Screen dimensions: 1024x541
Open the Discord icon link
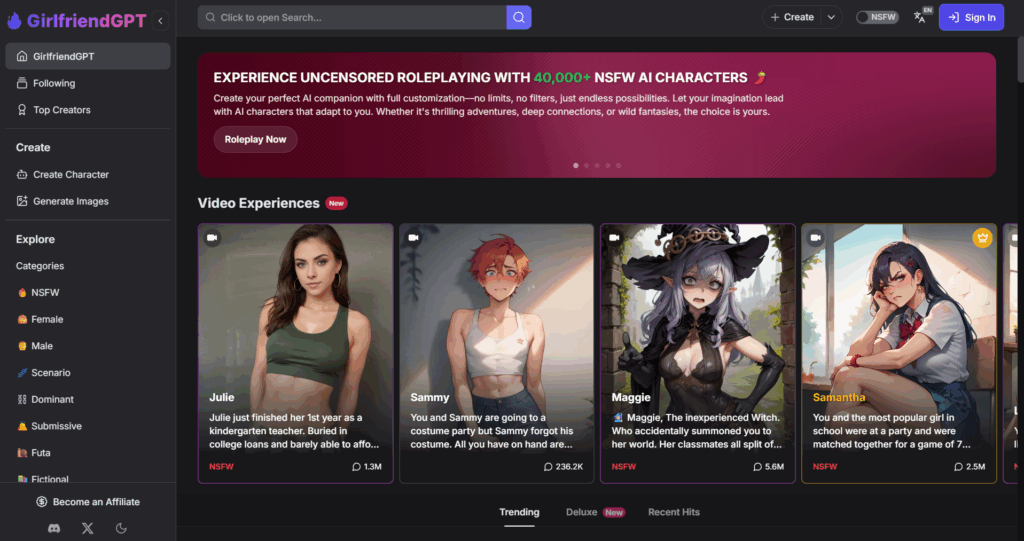click(x=54, y=527)
